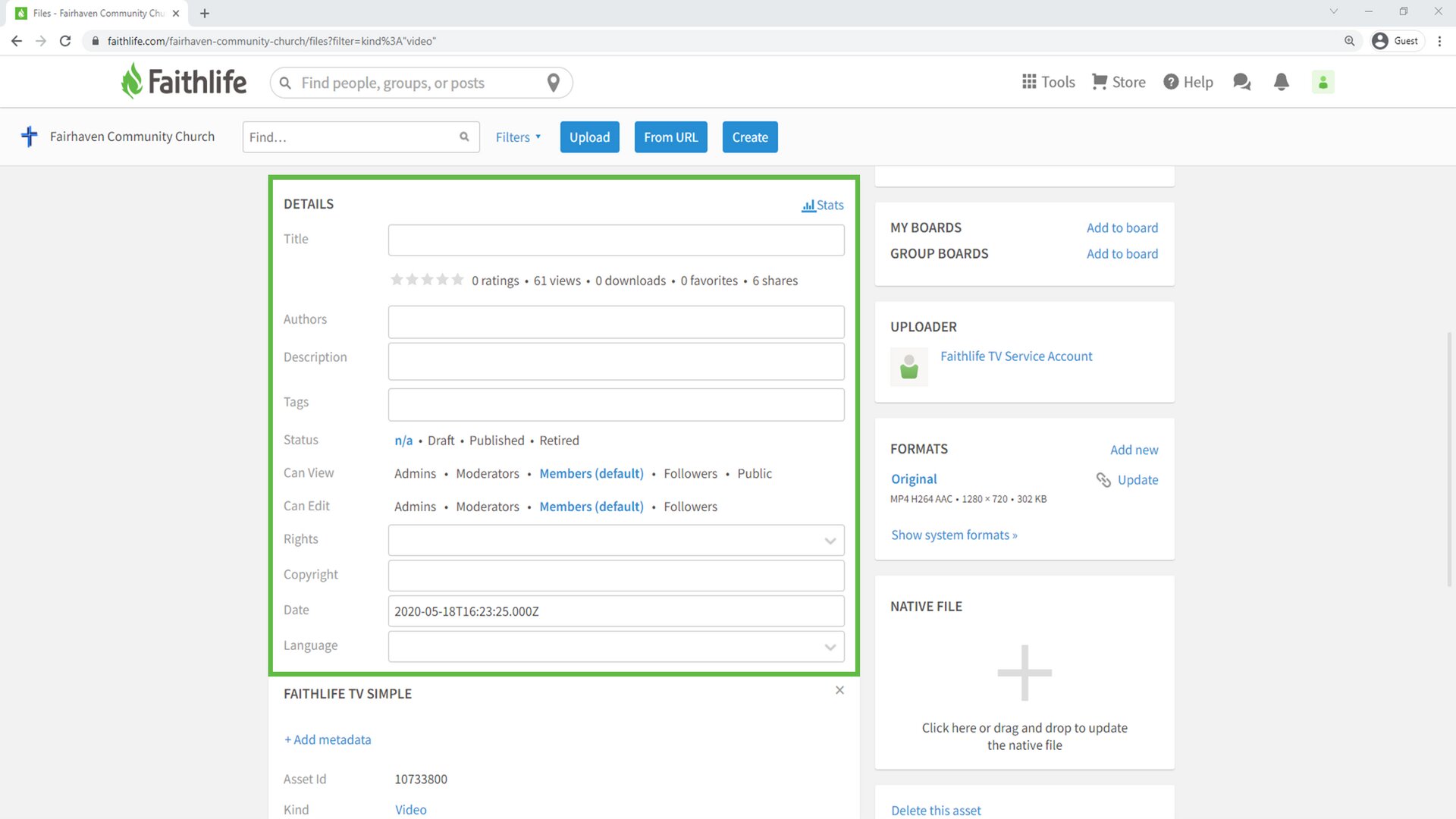Viewport: 1456px width, 819px height.
Task: Open the tab search chevron in title bar
Action: tap(1334, 11)
